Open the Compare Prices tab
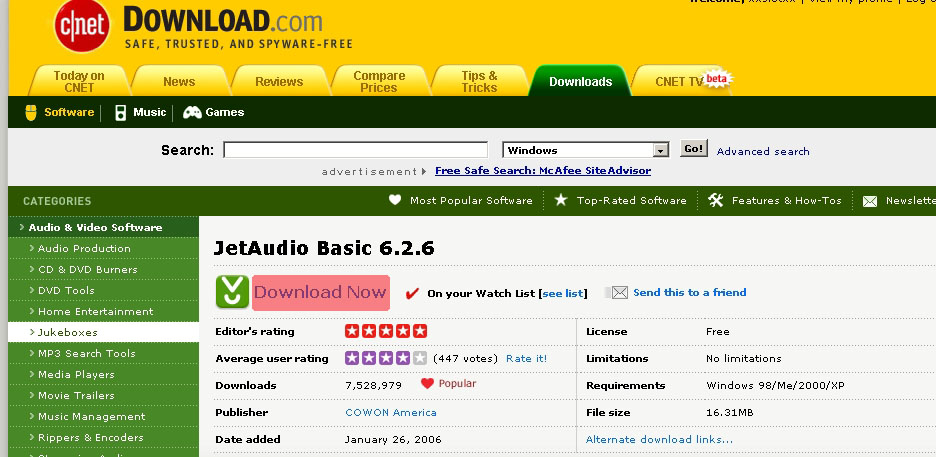The image size is (936, 457). click(379, 81)
